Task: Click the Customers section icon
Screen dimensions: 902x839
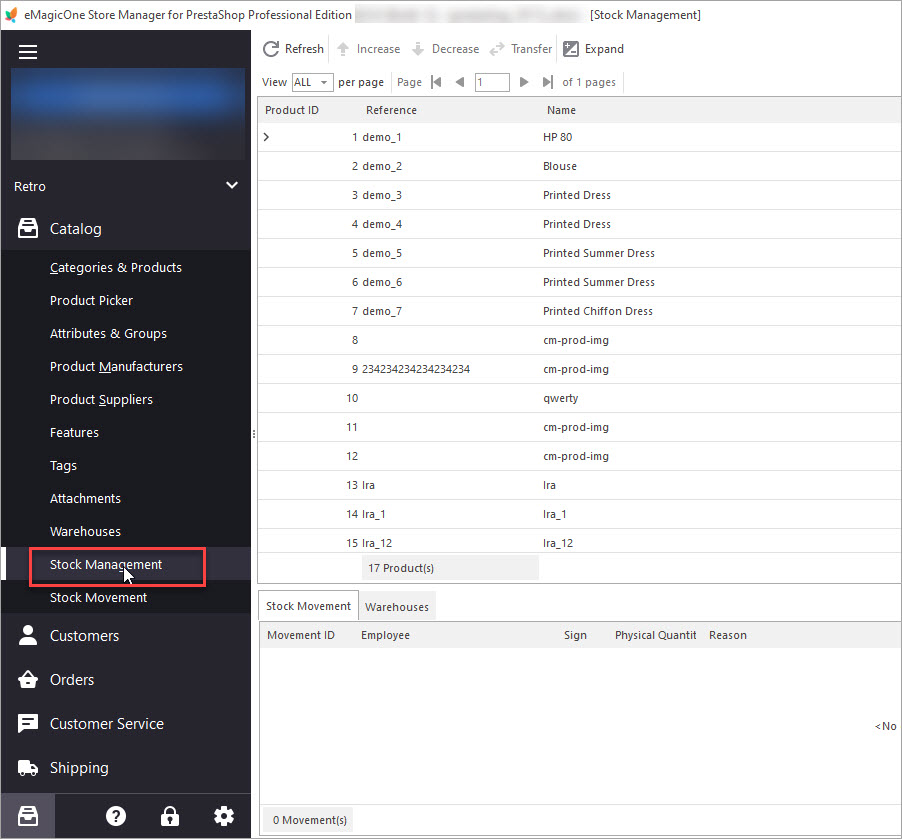Action: (x=28, y=635)
